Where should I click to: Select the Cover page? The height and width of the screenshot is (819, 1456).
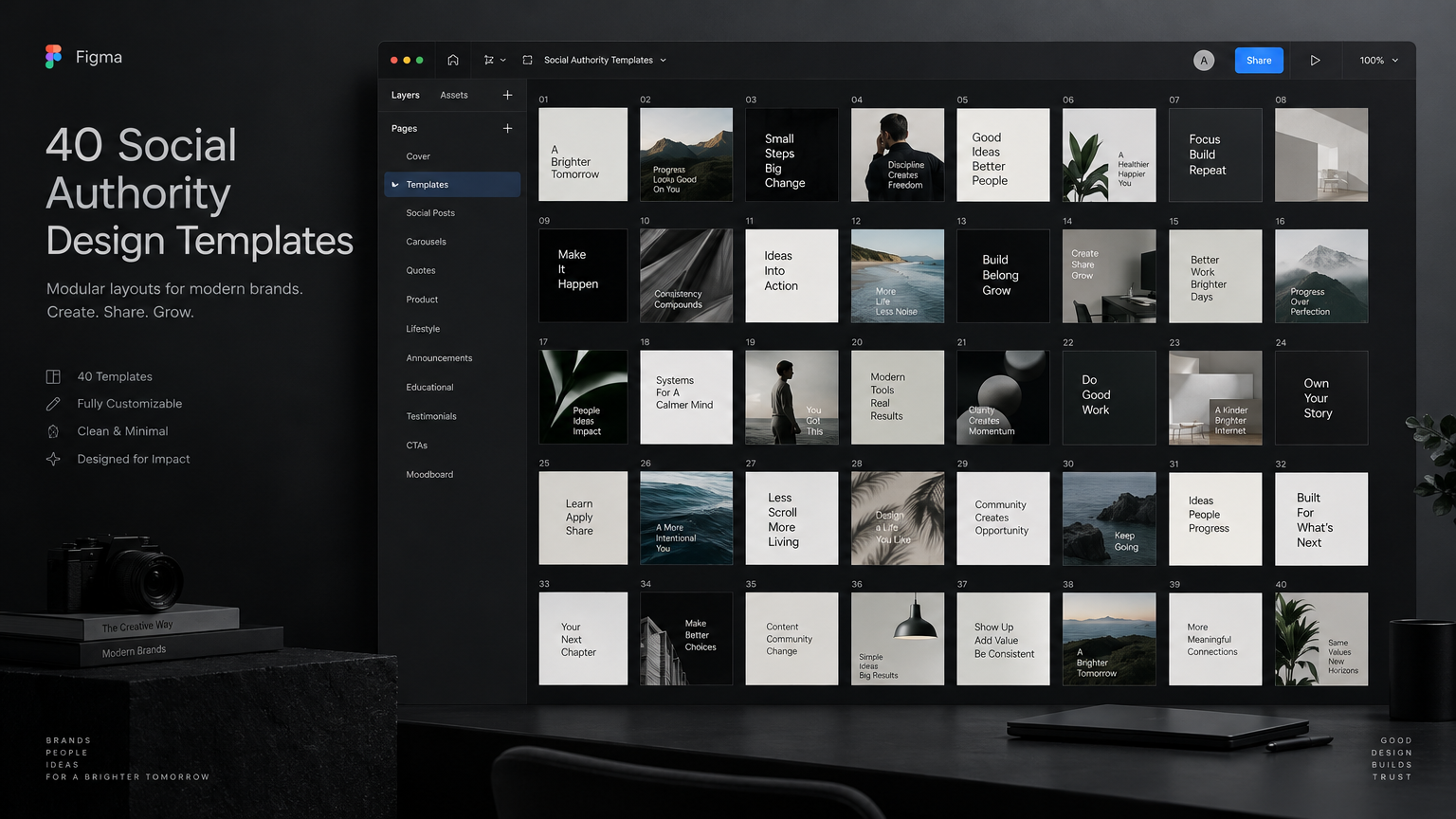418,156
